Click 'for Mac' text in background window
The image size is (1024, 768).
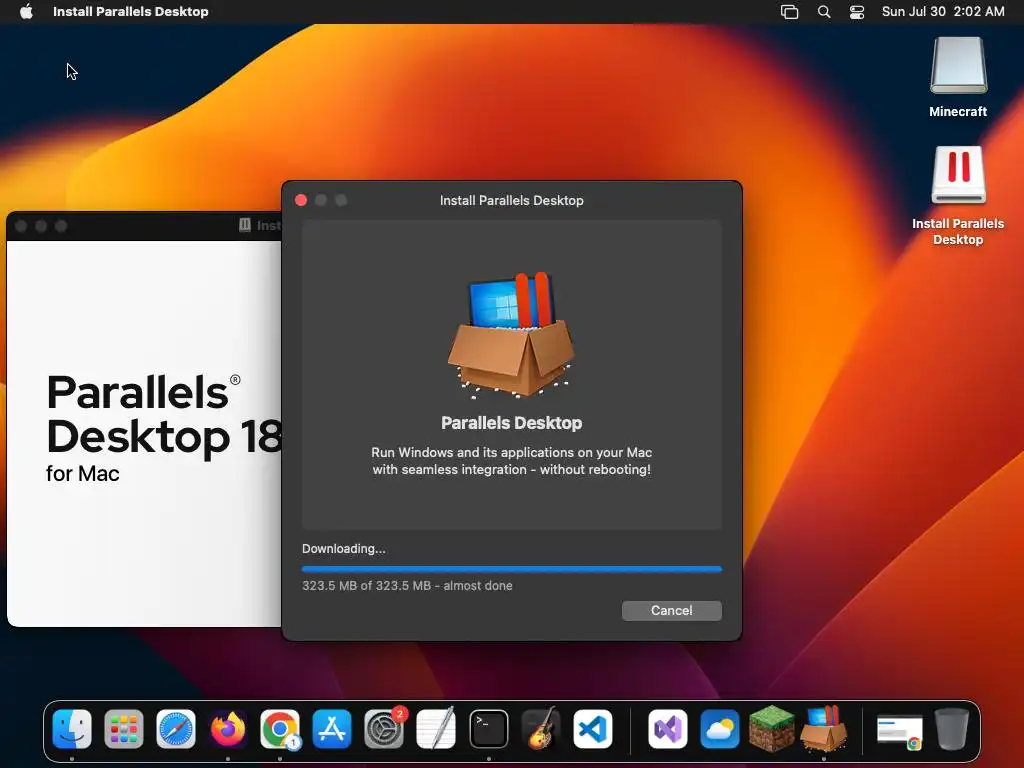click(x=83, y=473)
